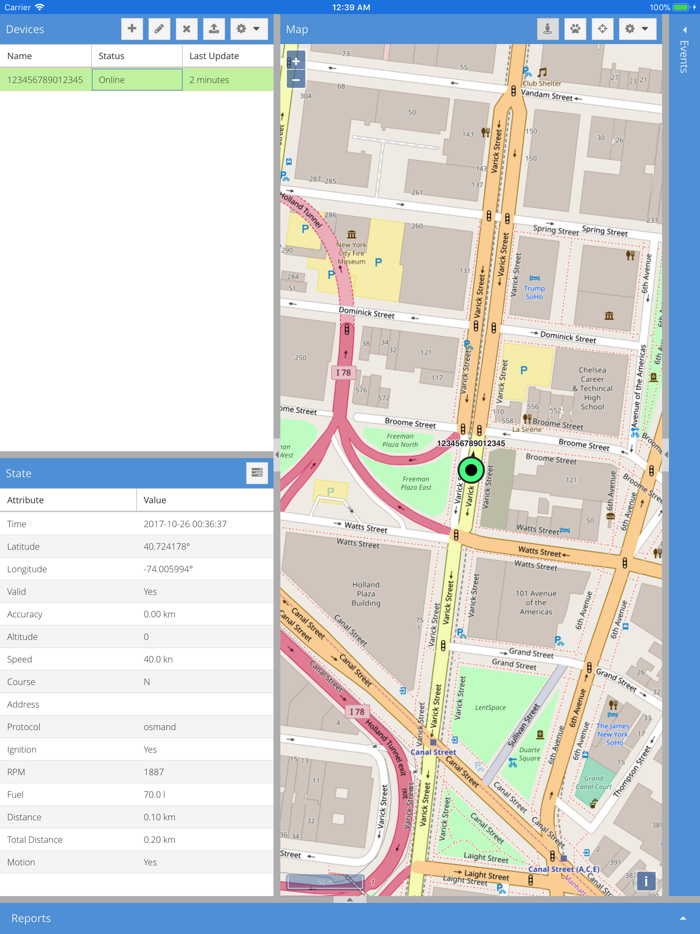
Task: Sort devices by Name column
Action: click(x=45, y=55)
